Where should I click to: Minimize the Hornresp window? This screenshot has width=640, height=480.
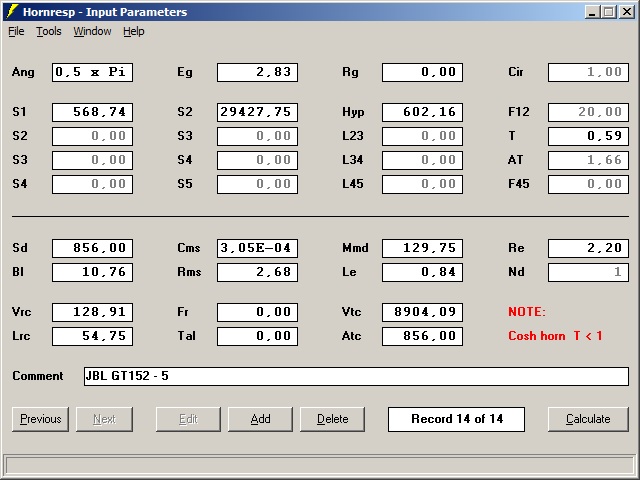[x=594, y=12]
